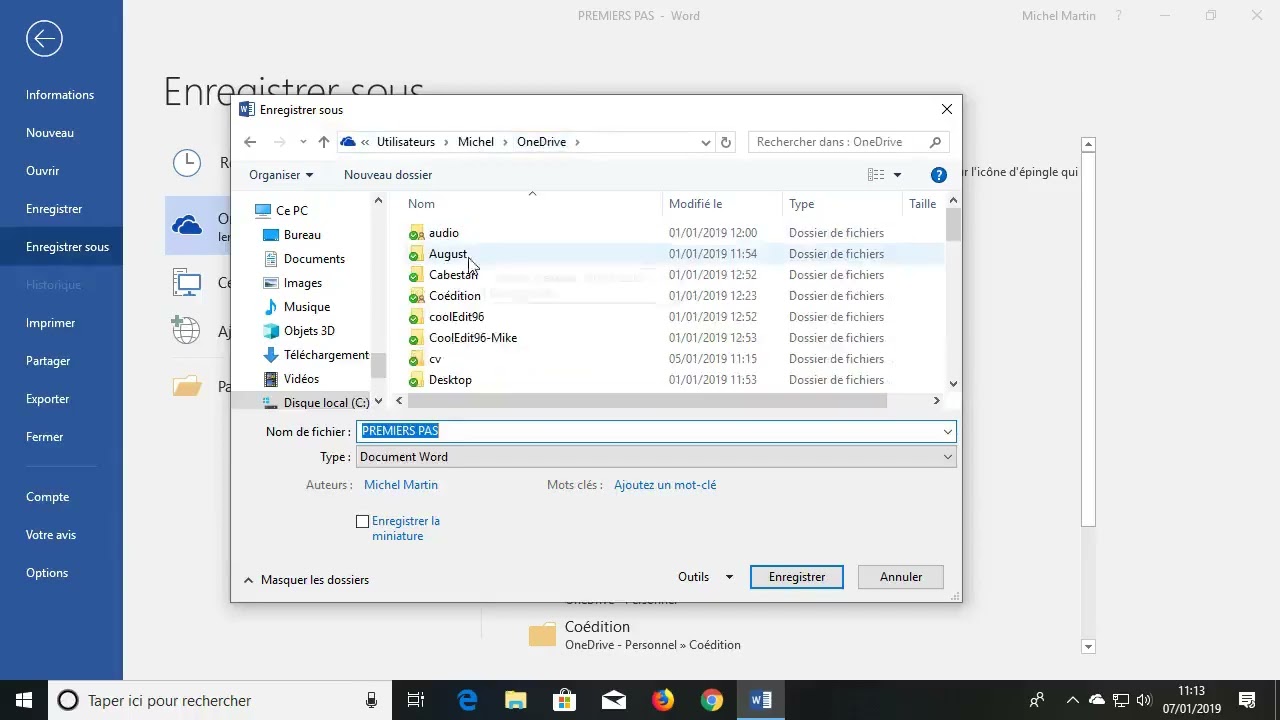
Task: Select Exporter in backstage menu
Action: tap(48, 399)
